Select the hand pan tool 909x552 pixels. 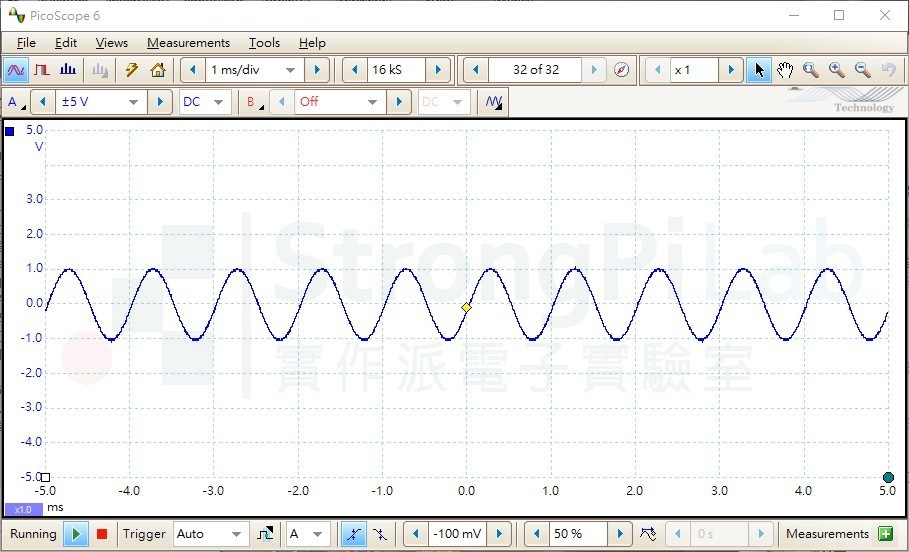point(785,70)
